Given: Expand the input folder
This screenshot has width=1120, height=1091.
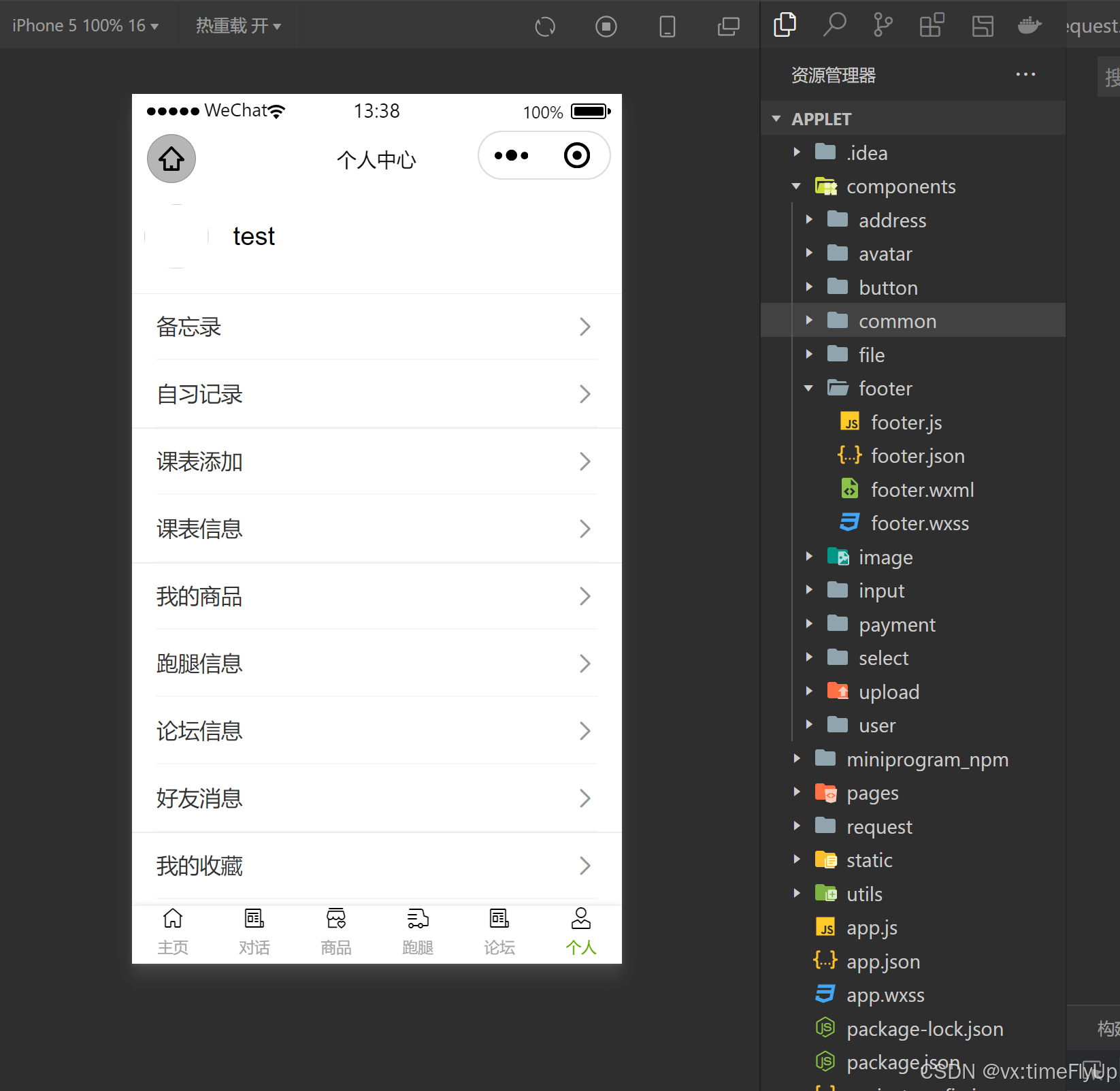Looking at the screenshot, I should (x=913, y=591).
